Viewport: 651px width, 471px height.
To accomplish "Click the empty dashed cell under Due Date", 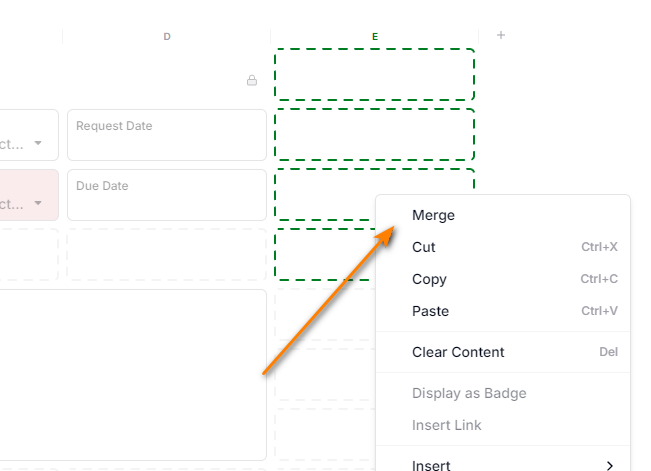I will pyautogui.click(x=166, y=254).
